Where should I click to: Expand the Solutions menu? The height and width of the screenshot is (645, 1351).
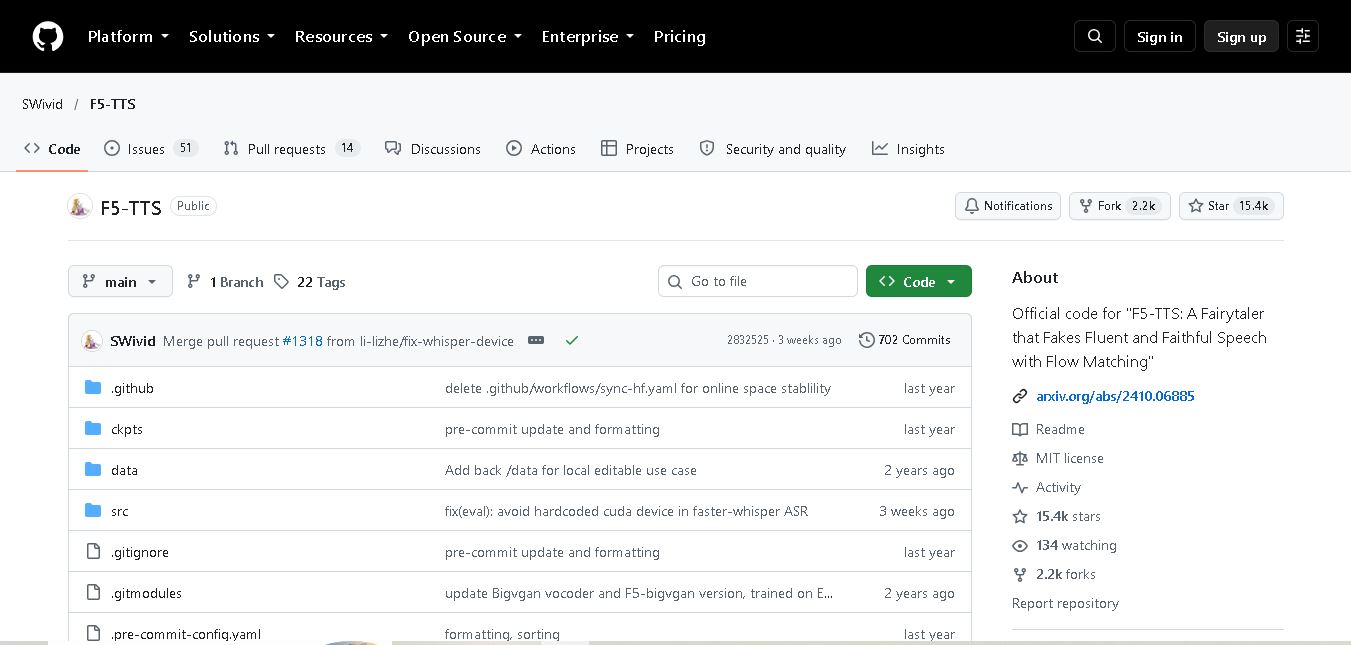tap(232, 37)
